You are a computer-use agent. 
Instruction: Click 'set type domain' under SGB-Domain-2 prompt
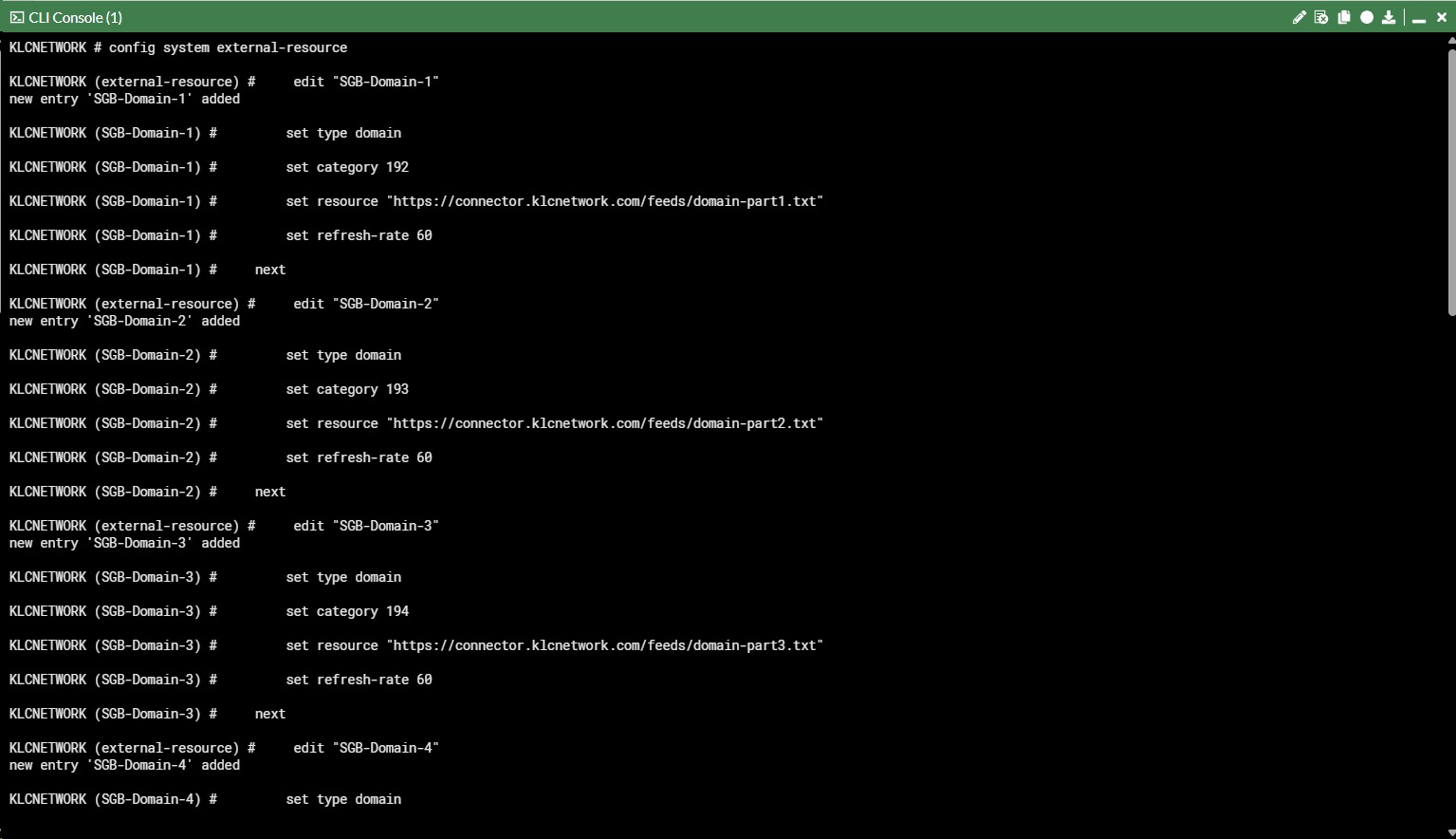(x=343, y=355)
